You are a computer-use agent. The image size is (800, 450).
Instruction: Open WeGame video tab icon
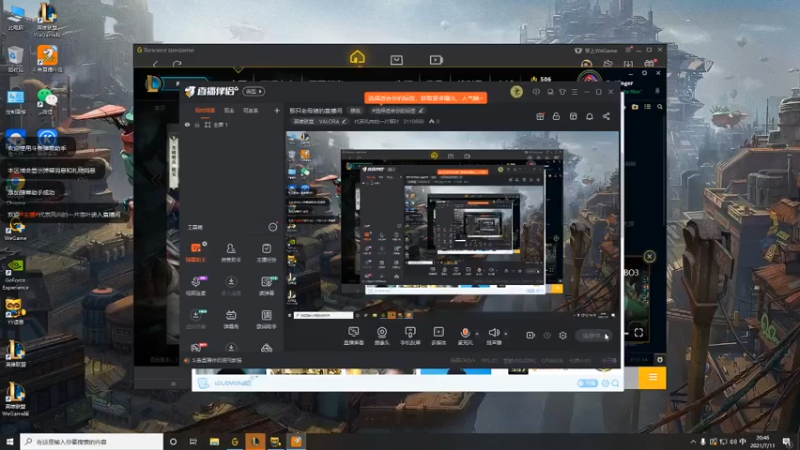(x=436, y=60)
